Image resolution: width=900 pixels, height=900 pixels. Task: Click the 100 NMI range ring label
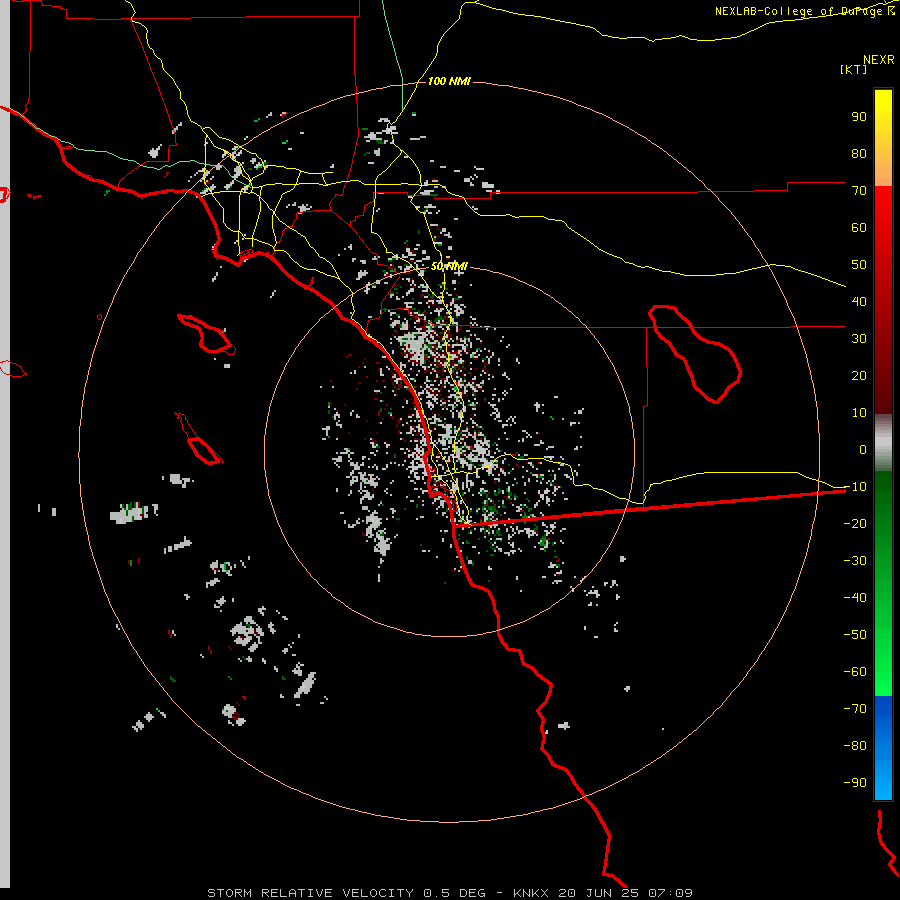coord(449,81)
